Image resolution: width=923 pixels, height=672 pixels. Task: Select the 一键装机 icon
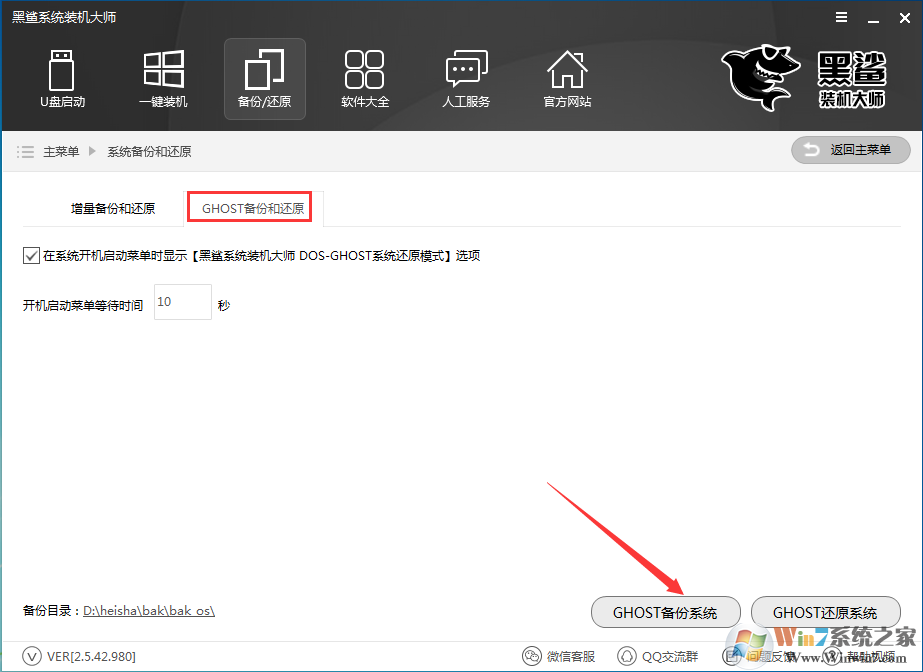(x=163, y=79)
